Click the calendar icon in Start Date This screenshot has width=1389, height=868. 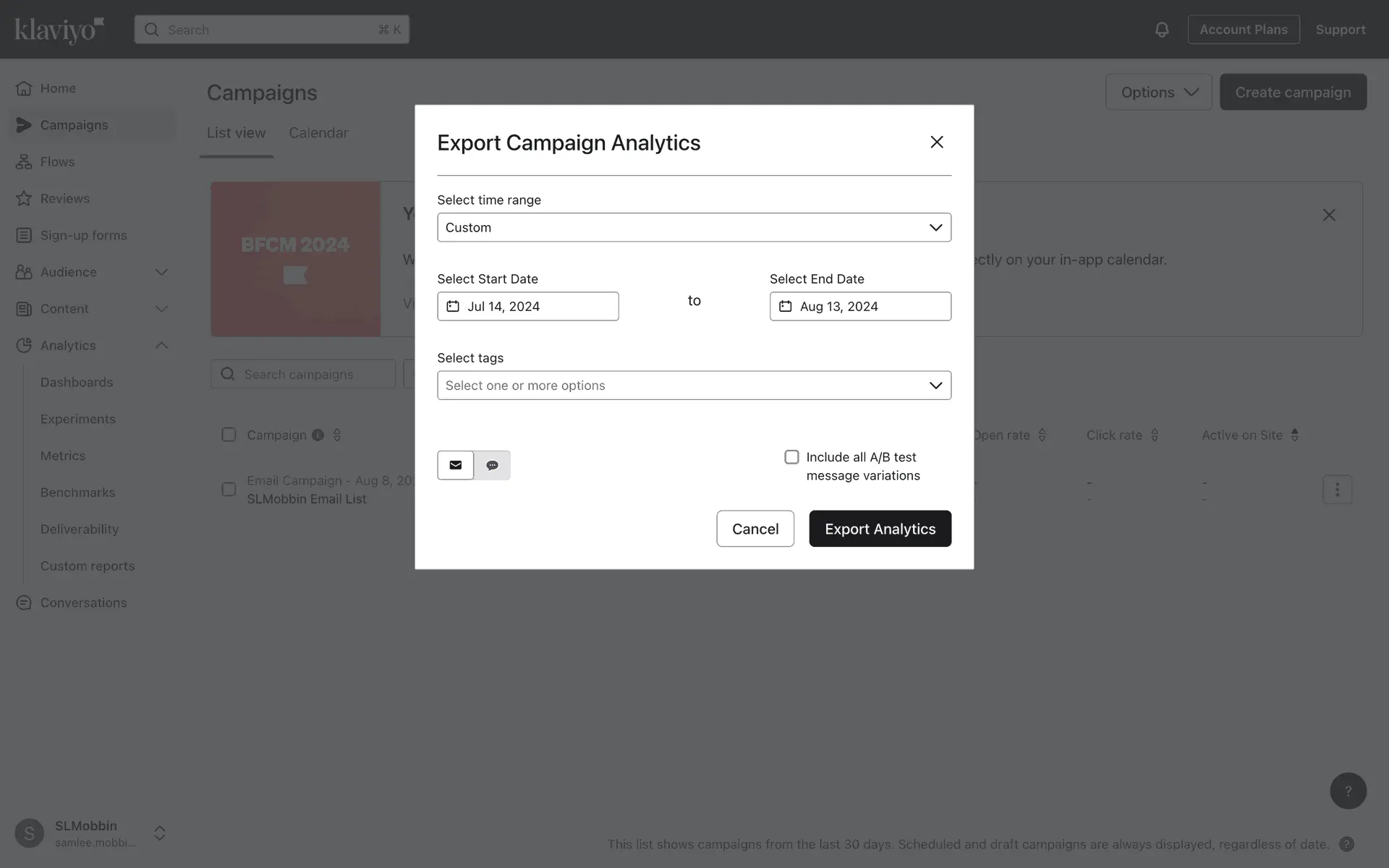(453, 307)
